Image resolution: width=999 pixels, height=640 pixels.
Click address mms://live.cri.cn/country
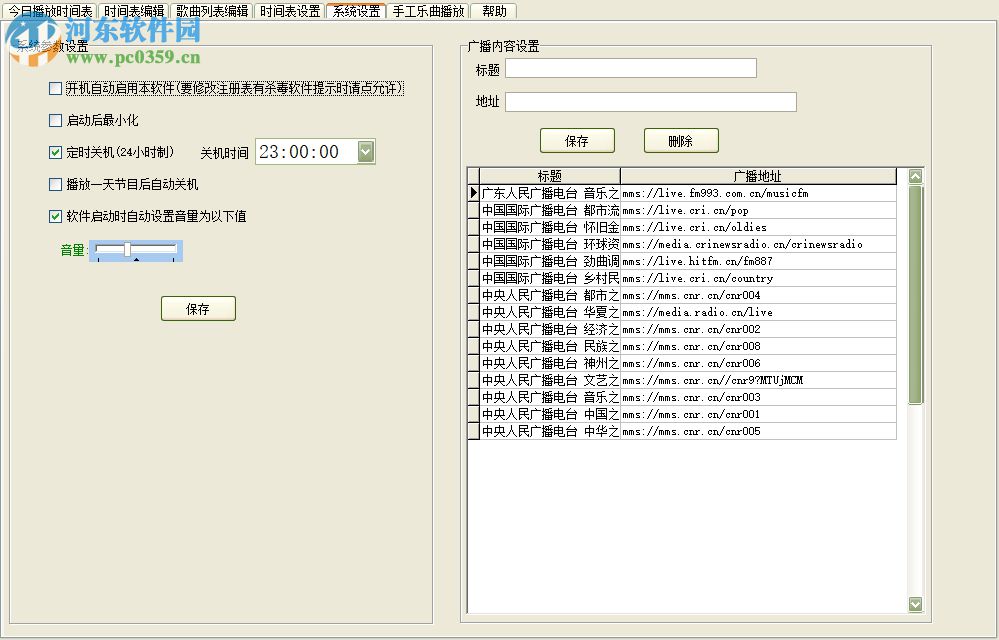point(698,278)
